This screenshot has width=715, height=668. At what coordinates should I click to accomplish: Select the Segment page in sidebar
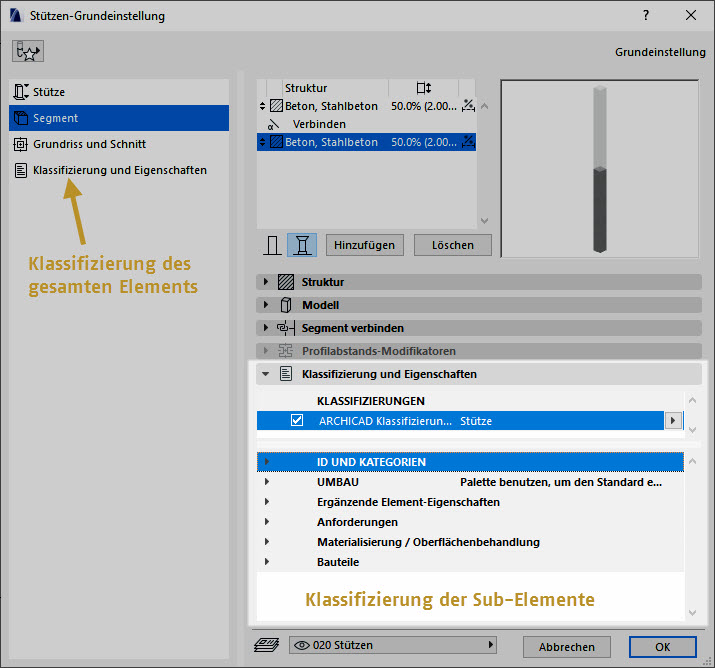[x=119, y=118]
